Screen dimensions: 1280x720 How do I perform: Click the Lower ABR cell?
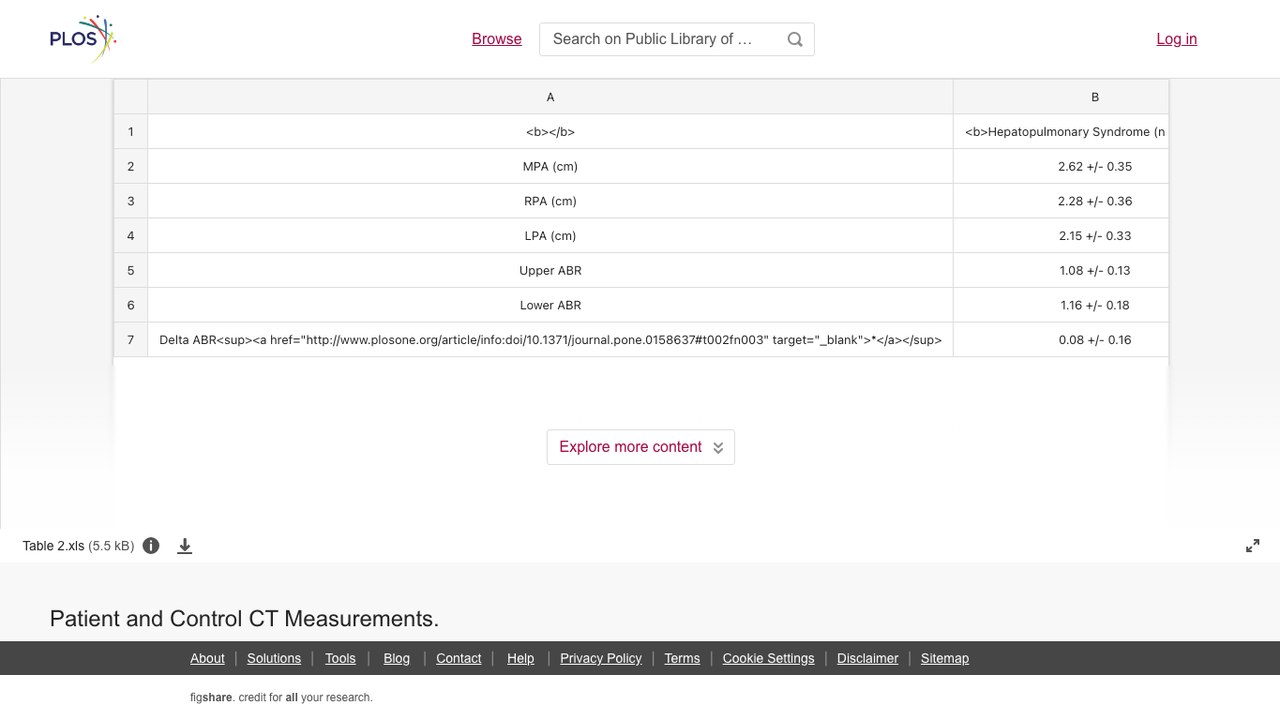(x=550, y=305)
